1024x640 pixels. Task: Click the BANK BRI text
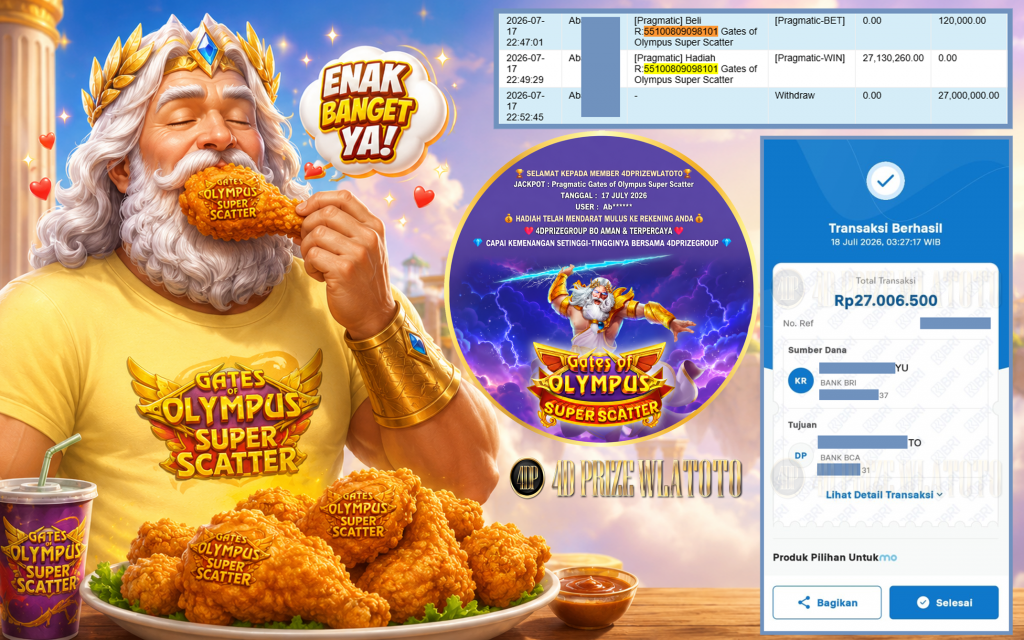pos(838,383)
